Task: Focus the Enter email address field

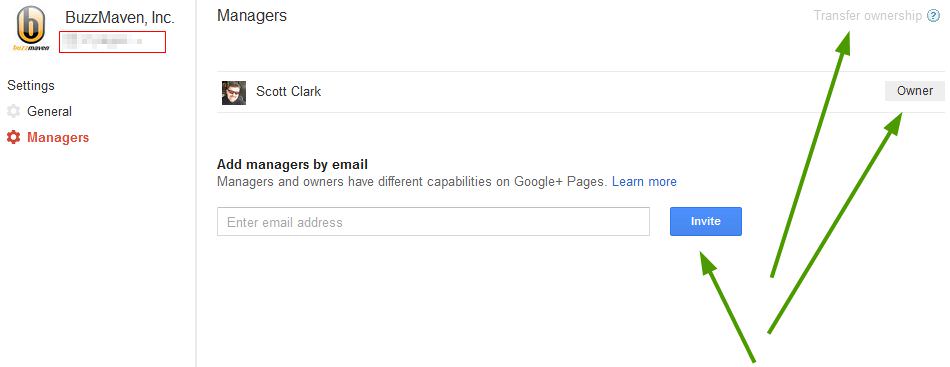Action: [x=433, y=222]
